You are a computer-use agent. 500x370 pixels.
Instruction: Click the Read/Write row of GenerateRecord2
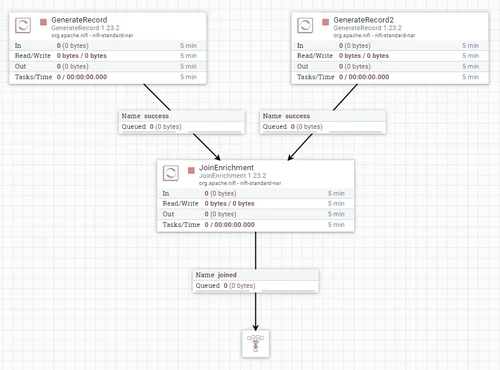tap(390, 56)
